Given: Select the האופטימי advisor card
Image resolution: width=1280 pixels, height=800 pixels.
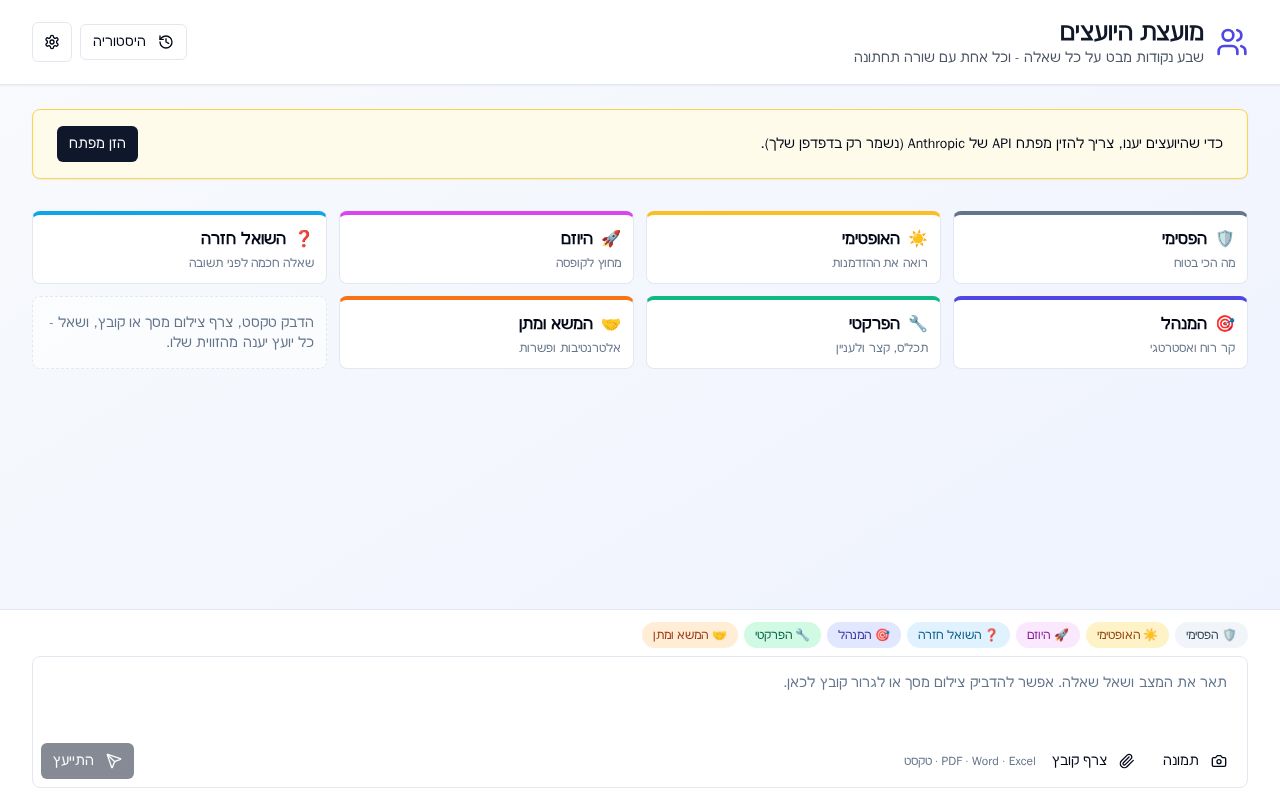Looking at the screenshot, I should pyautogui.click(x=793, y=248).
